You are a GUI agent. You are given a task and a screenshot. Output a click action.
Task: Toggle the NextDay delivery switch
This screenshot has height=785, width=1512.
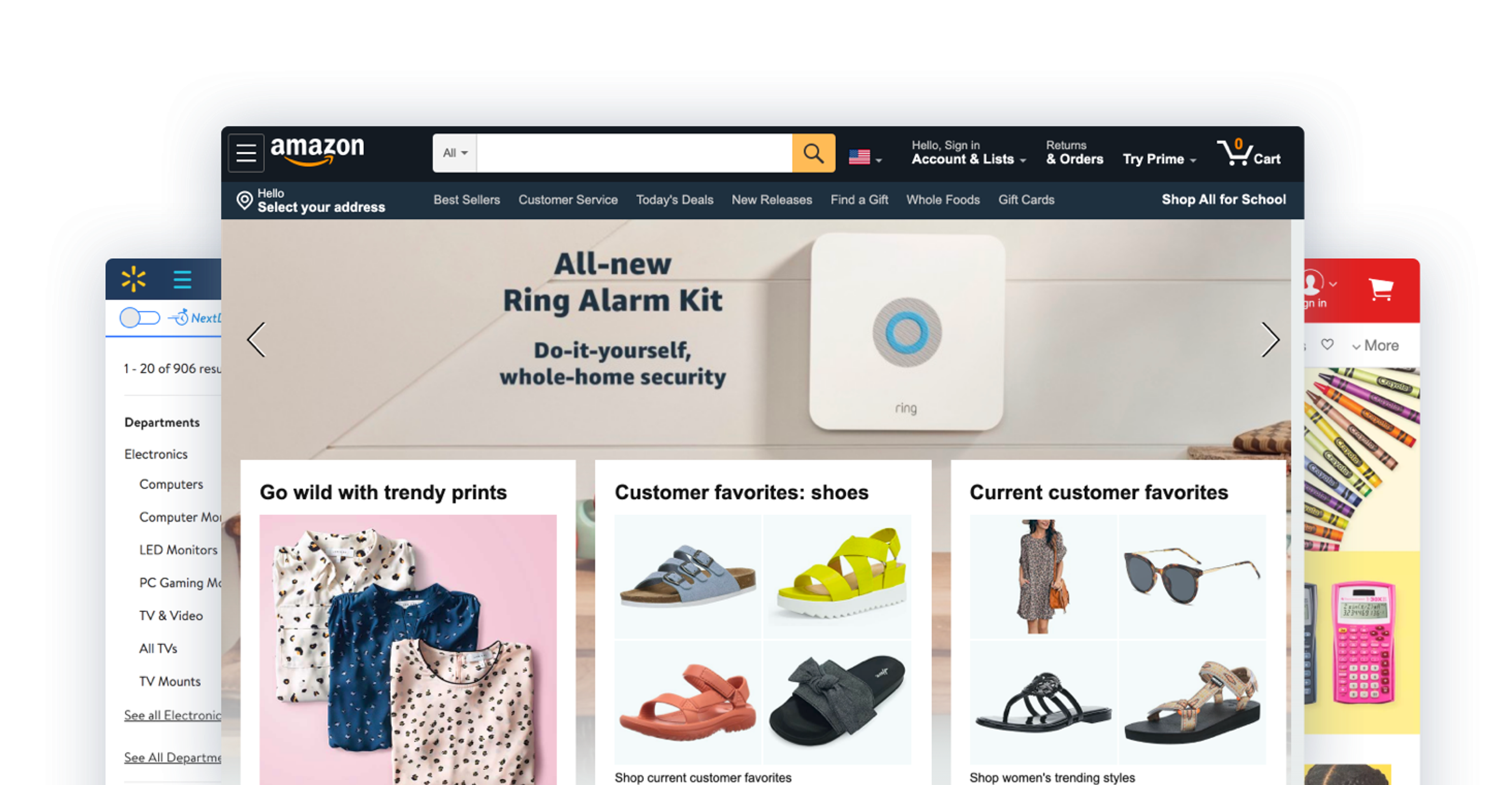click(x=140, y=317)
